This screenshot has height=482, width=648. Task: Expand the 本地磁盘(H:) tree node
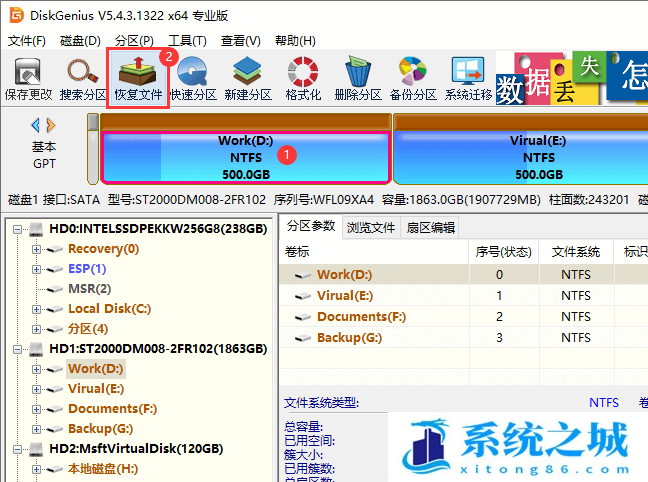click(36, 469)
